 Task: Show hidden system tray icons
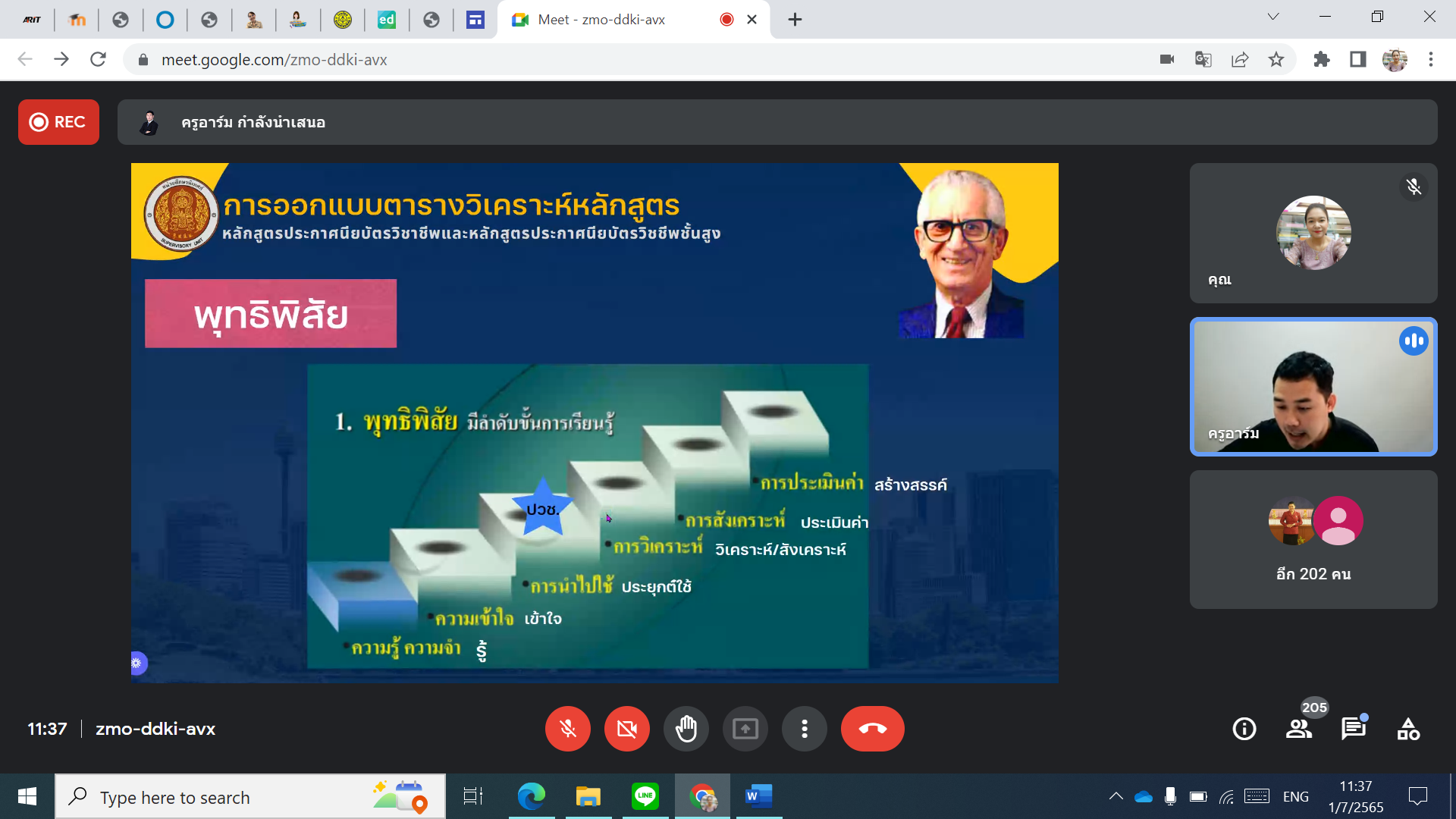[1116, 796]
